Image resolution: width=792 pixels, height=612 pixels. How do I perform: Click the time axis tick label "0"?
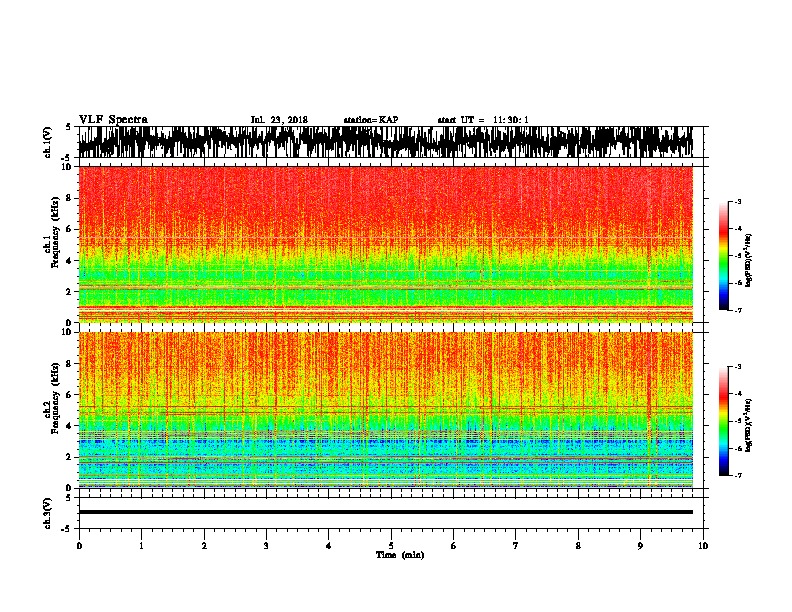pyautogui.click(x=79, y=545)
